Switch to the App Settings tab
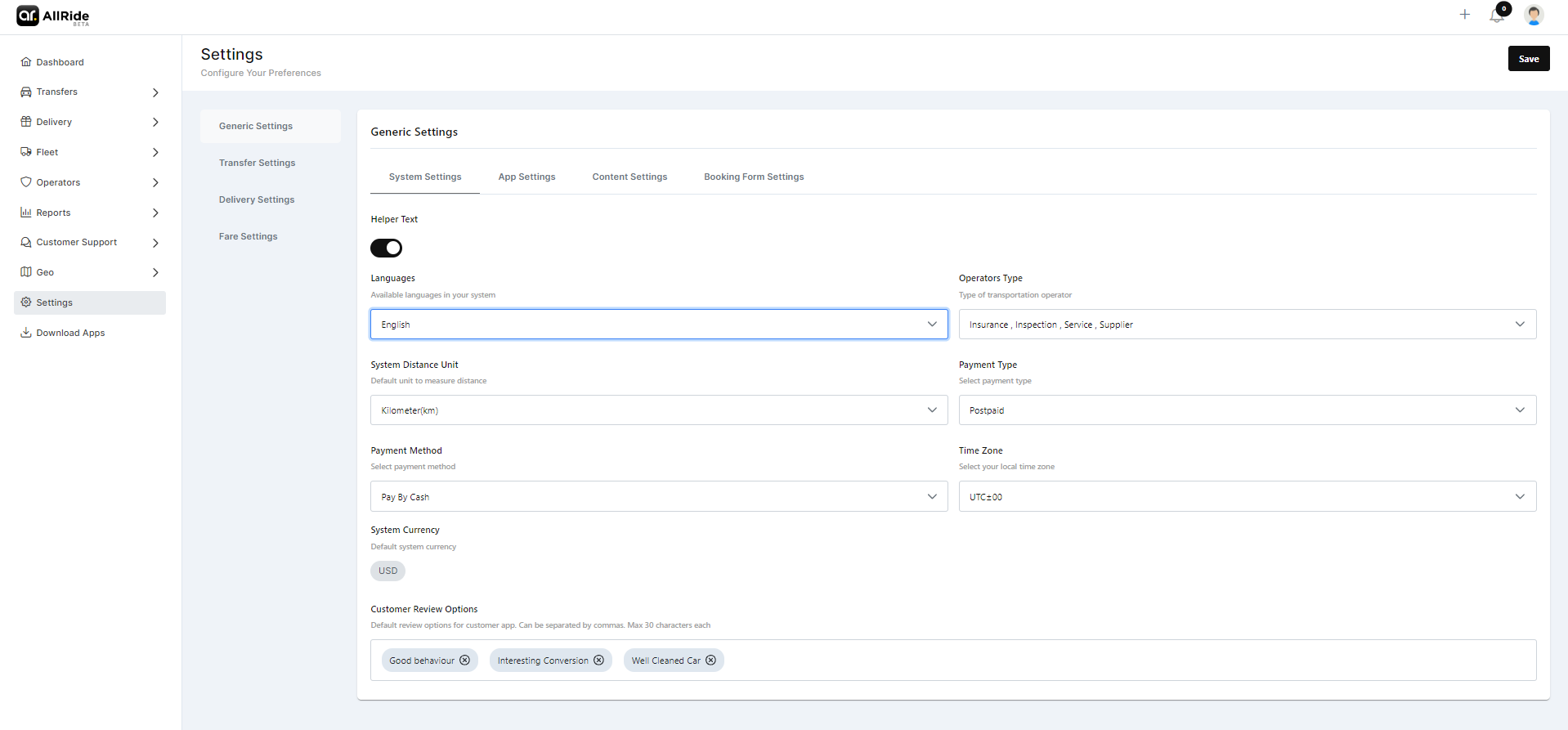 (x=526, y=177)
